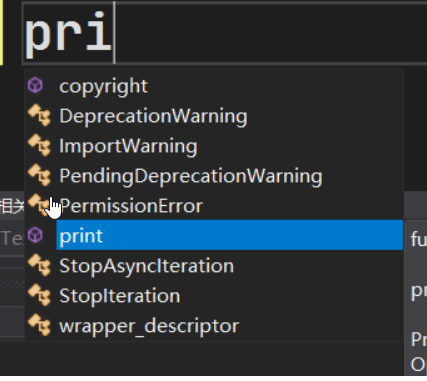The image size is (427, 381).
Task: Select PendingDeprecationWarning suggestion
Action: 213,176
